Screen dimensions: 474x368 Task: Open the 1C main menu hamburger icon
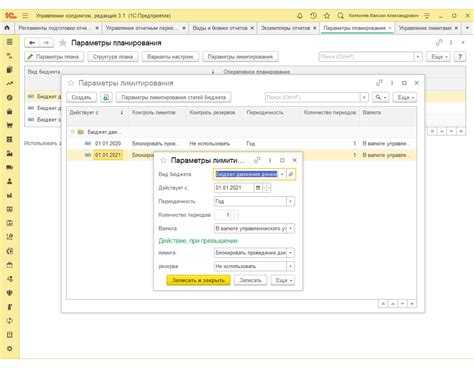click(25, 16)
